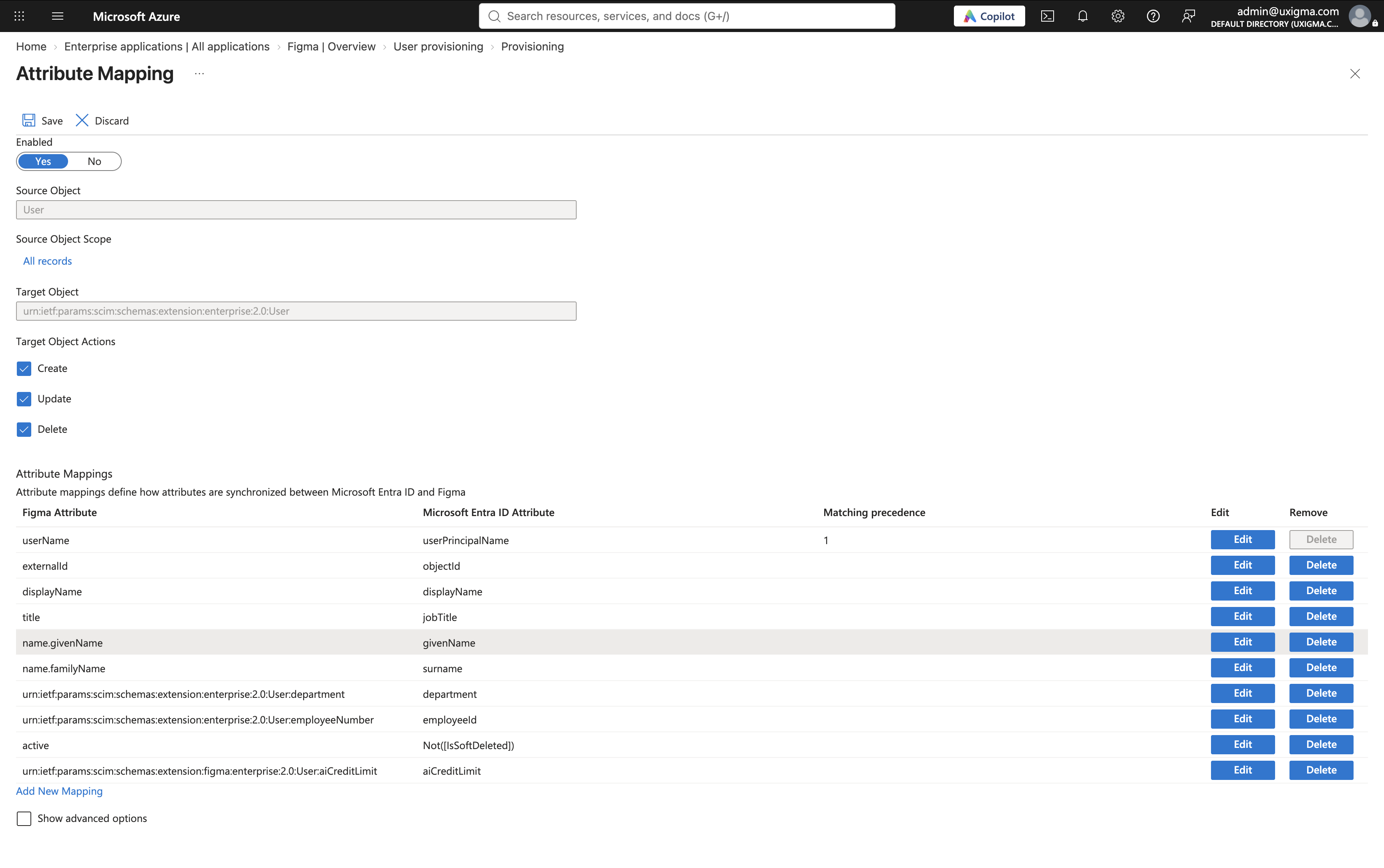
Task: Open the admin account avatar
Action: click(1359, 16)
